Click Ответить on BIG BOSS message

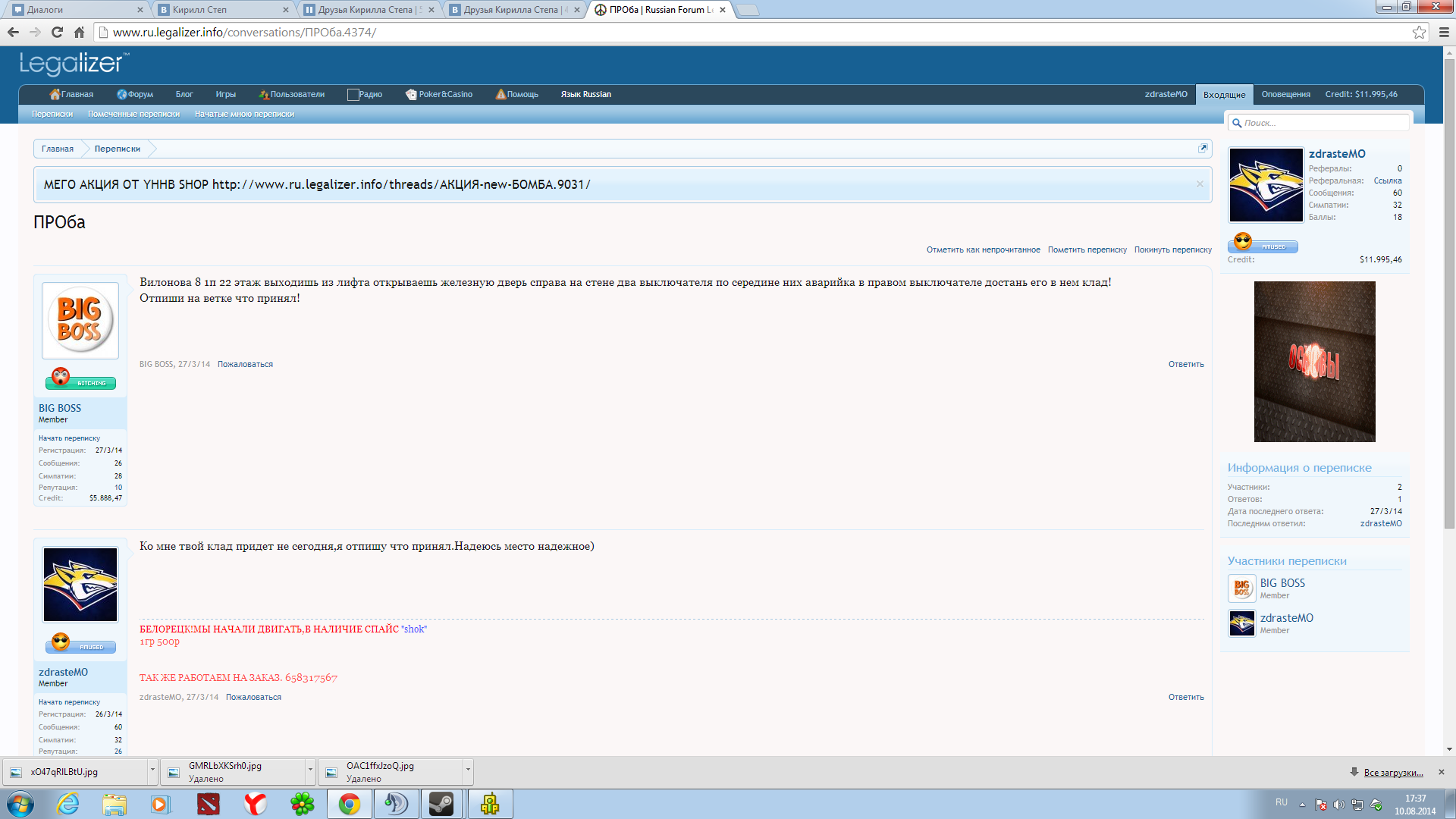point(1186,365)
